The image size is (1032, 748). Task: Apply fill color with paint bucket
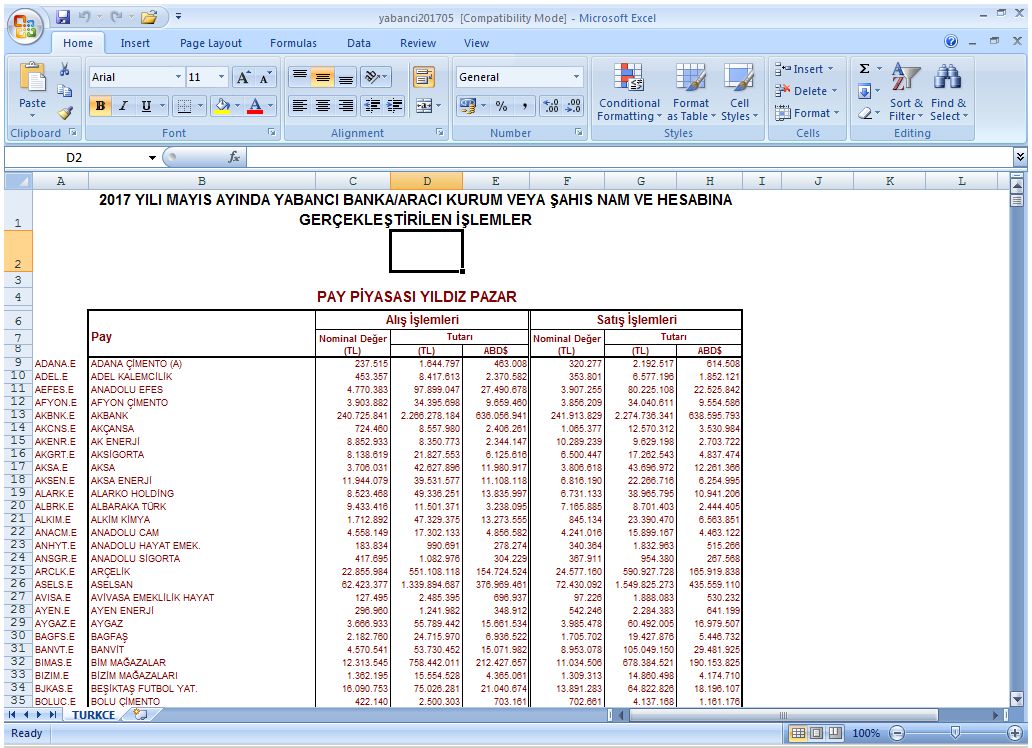tap(223, 105)
